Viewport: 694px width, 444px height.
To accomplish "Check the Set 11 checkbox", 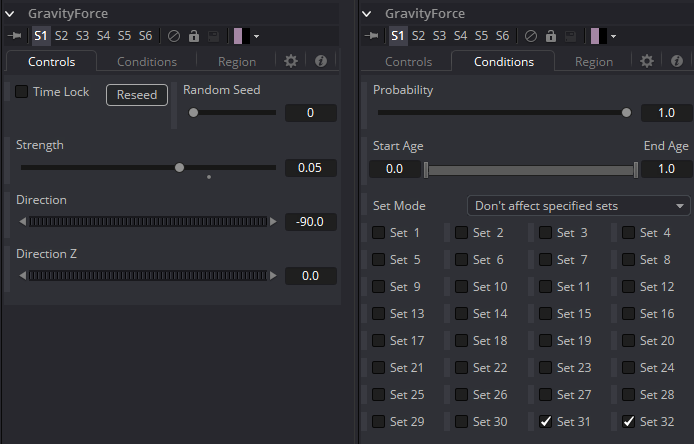I will [545, 287].
